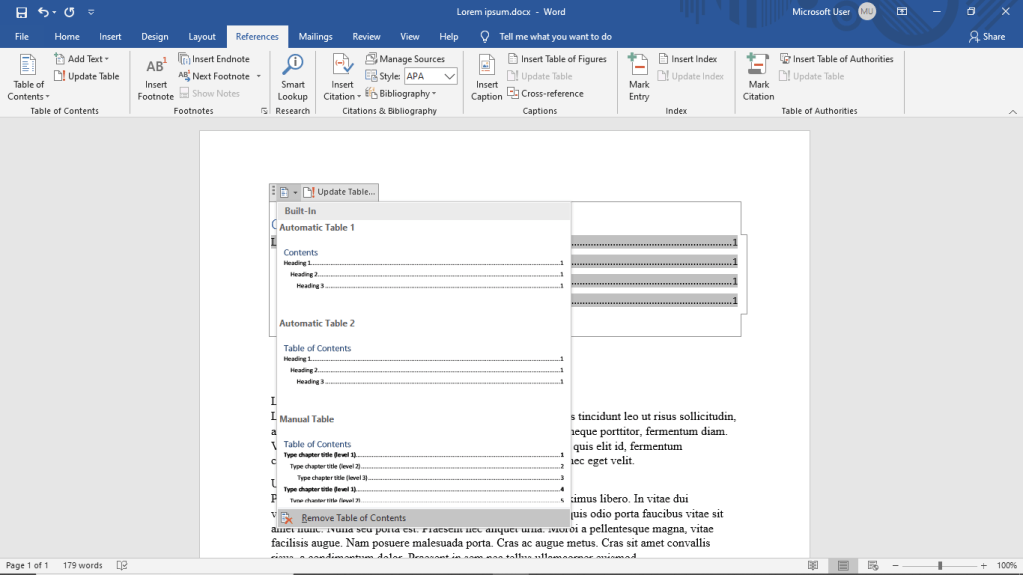Click the 179 words count

click(x=82, y=565)
